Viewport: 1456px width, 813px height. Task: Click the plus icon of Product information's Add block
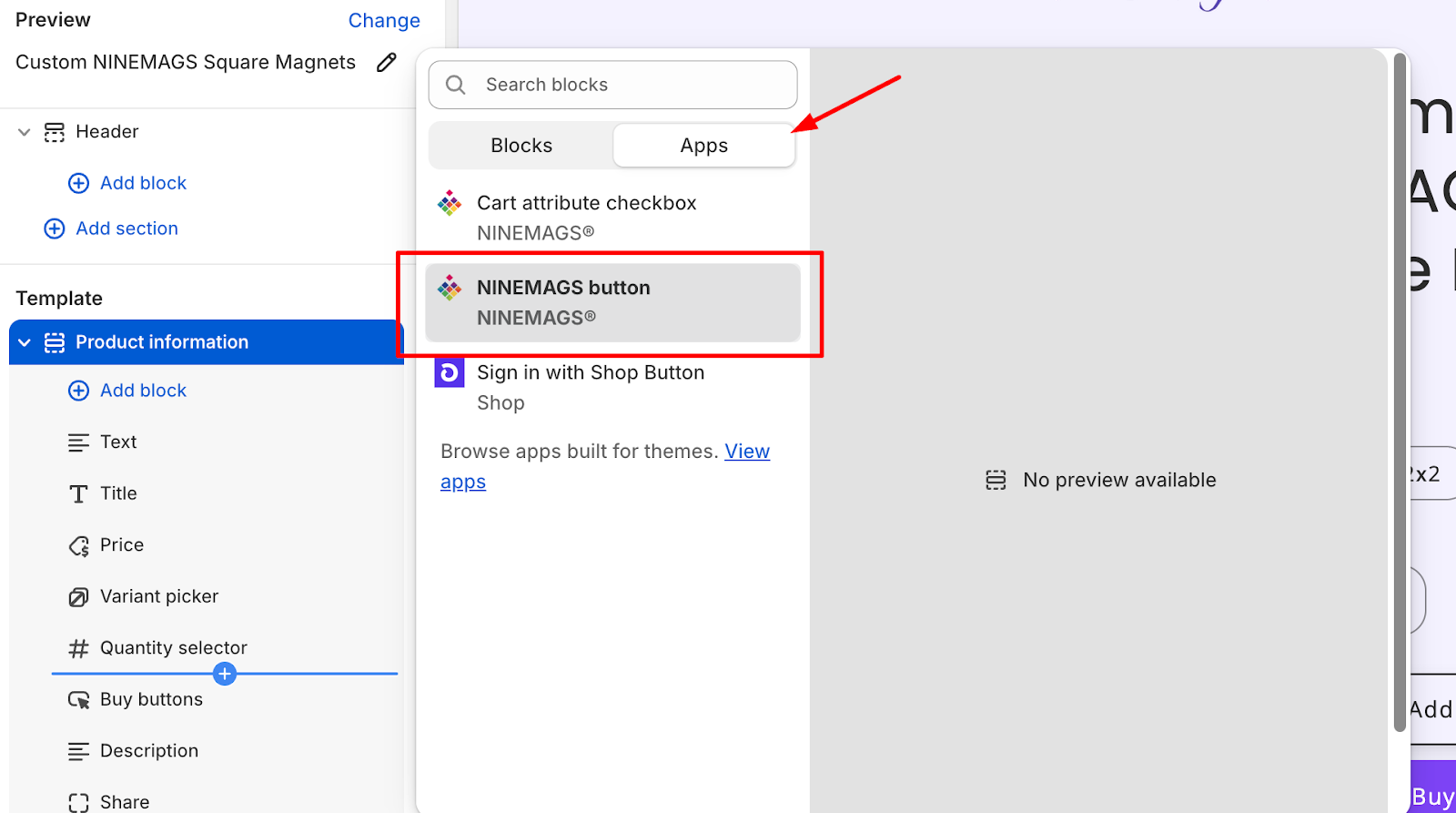(x=79, y=391)
